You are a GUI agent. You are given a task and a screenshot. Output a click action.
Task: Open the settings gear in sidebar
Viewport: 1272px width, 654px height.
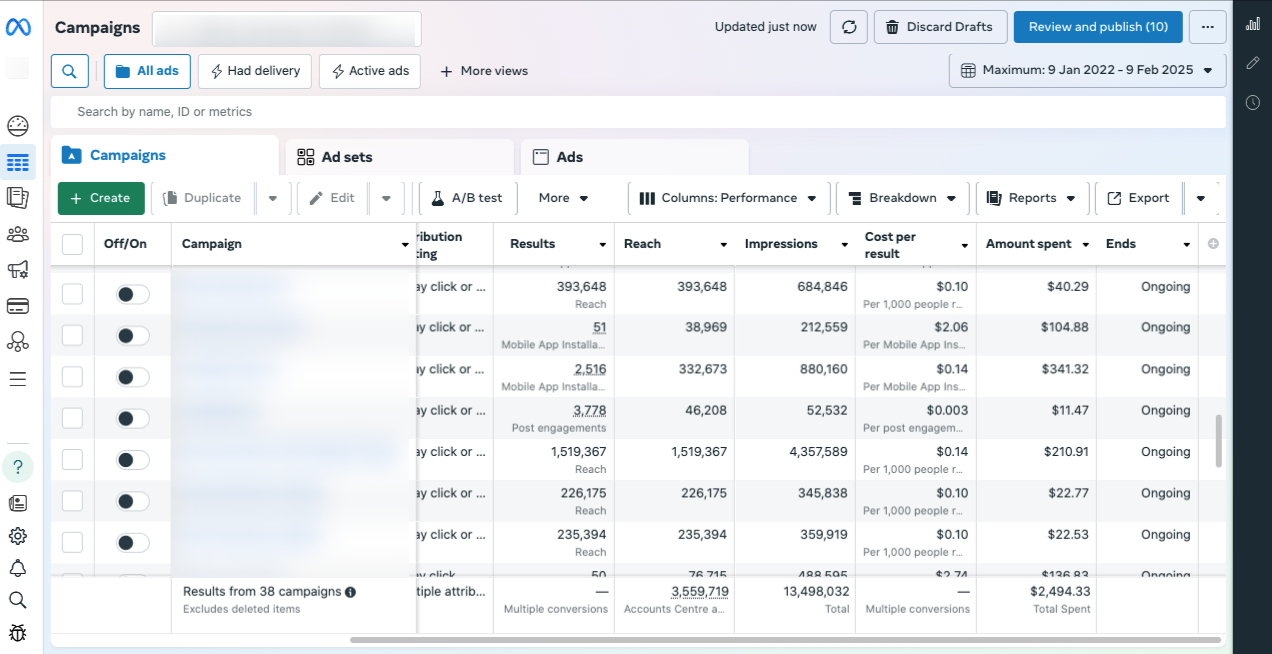[18, 536]
